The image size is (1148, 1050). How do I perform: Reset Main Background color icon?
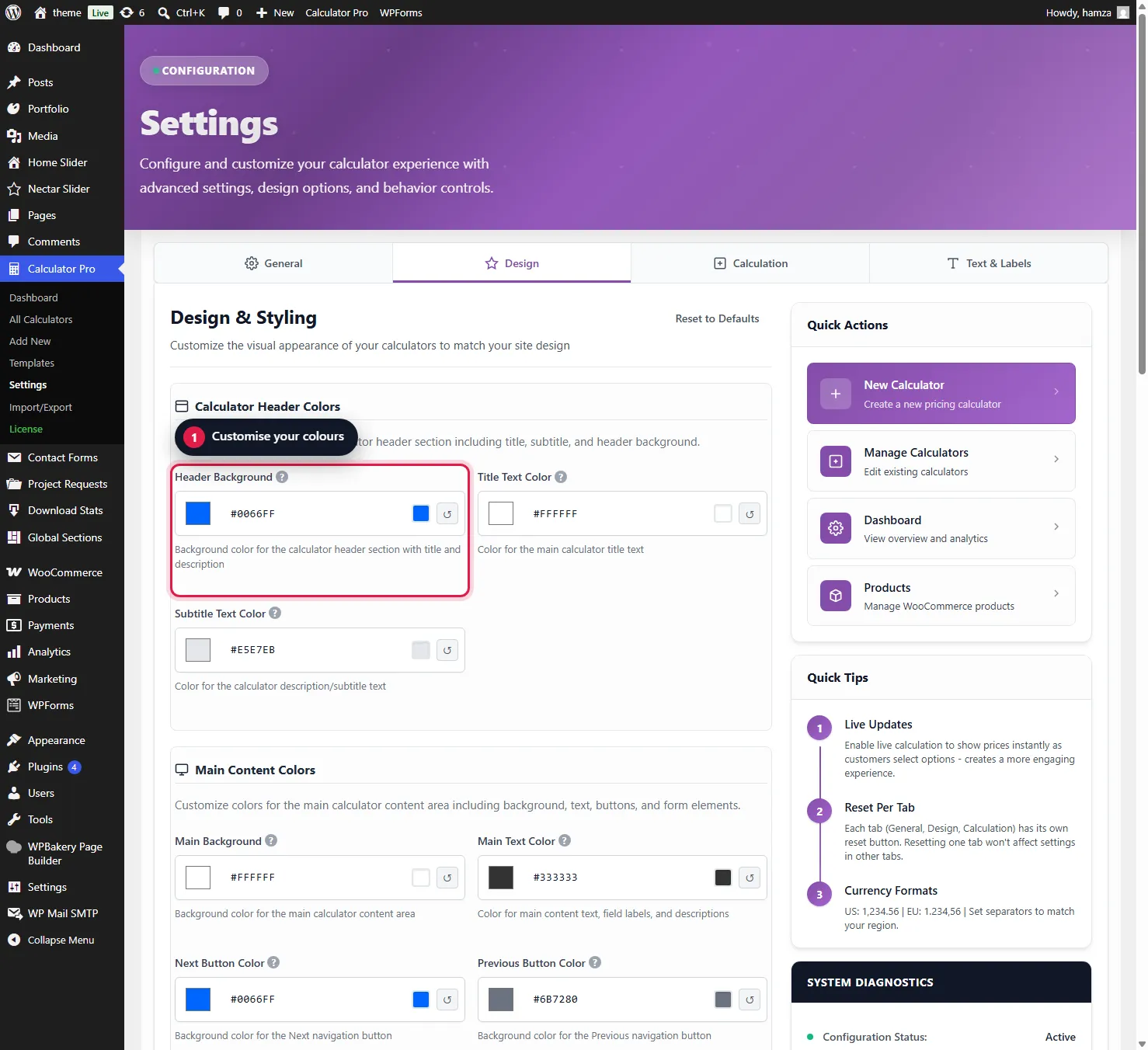[x=447, y=878]
